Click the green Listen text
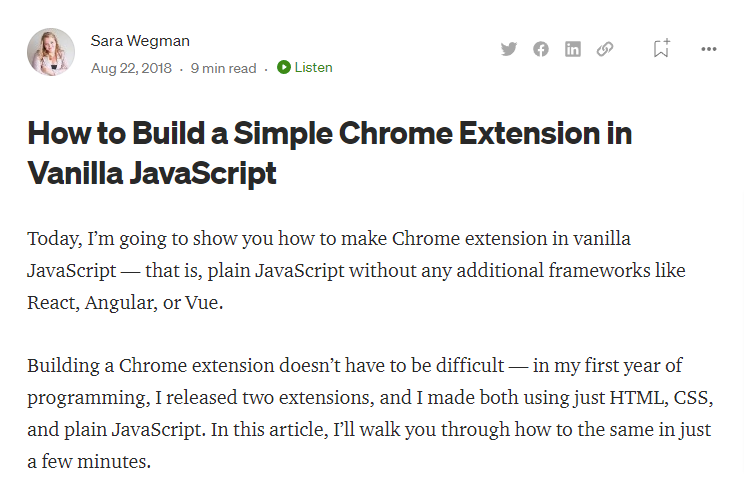 [313, 67]
